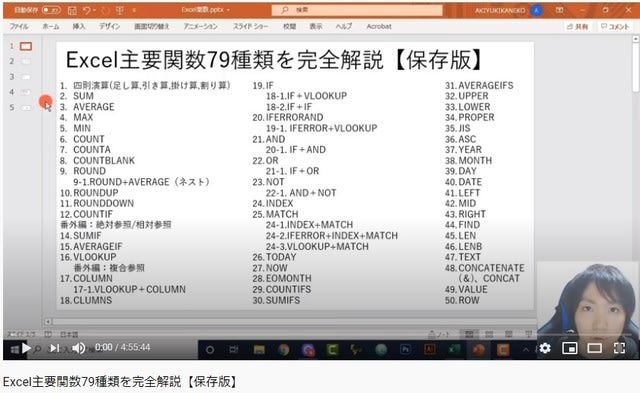
Task: Click the 共有 share button
Action: (578, 27)
